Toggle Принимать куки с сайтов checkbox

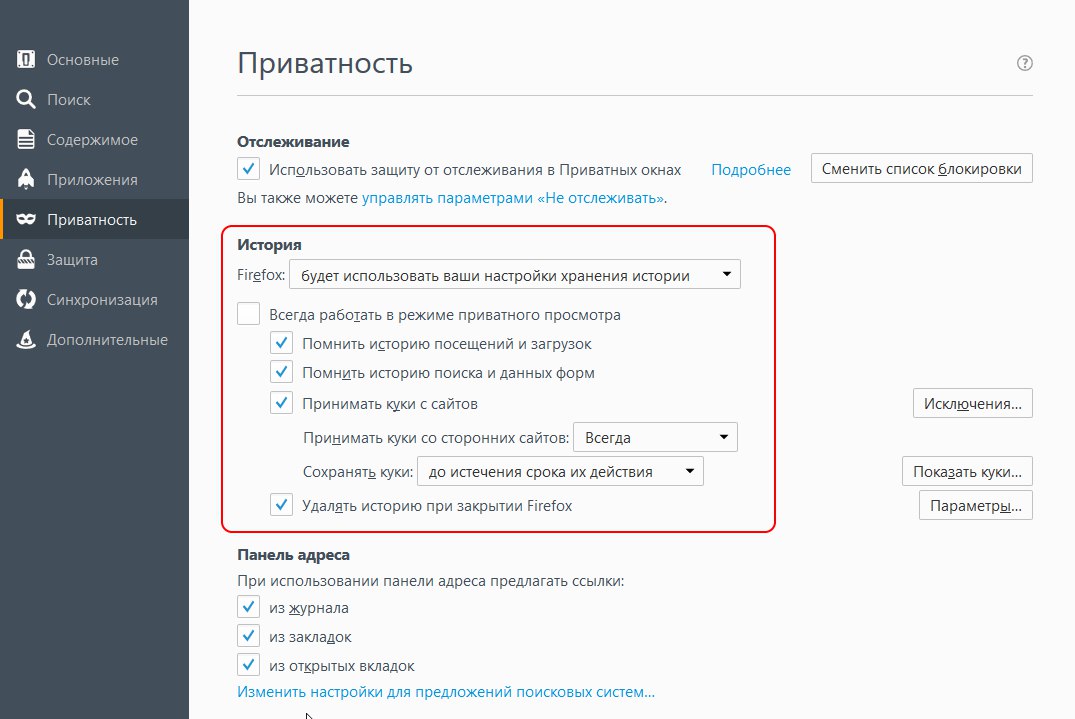tap(281, 403)
